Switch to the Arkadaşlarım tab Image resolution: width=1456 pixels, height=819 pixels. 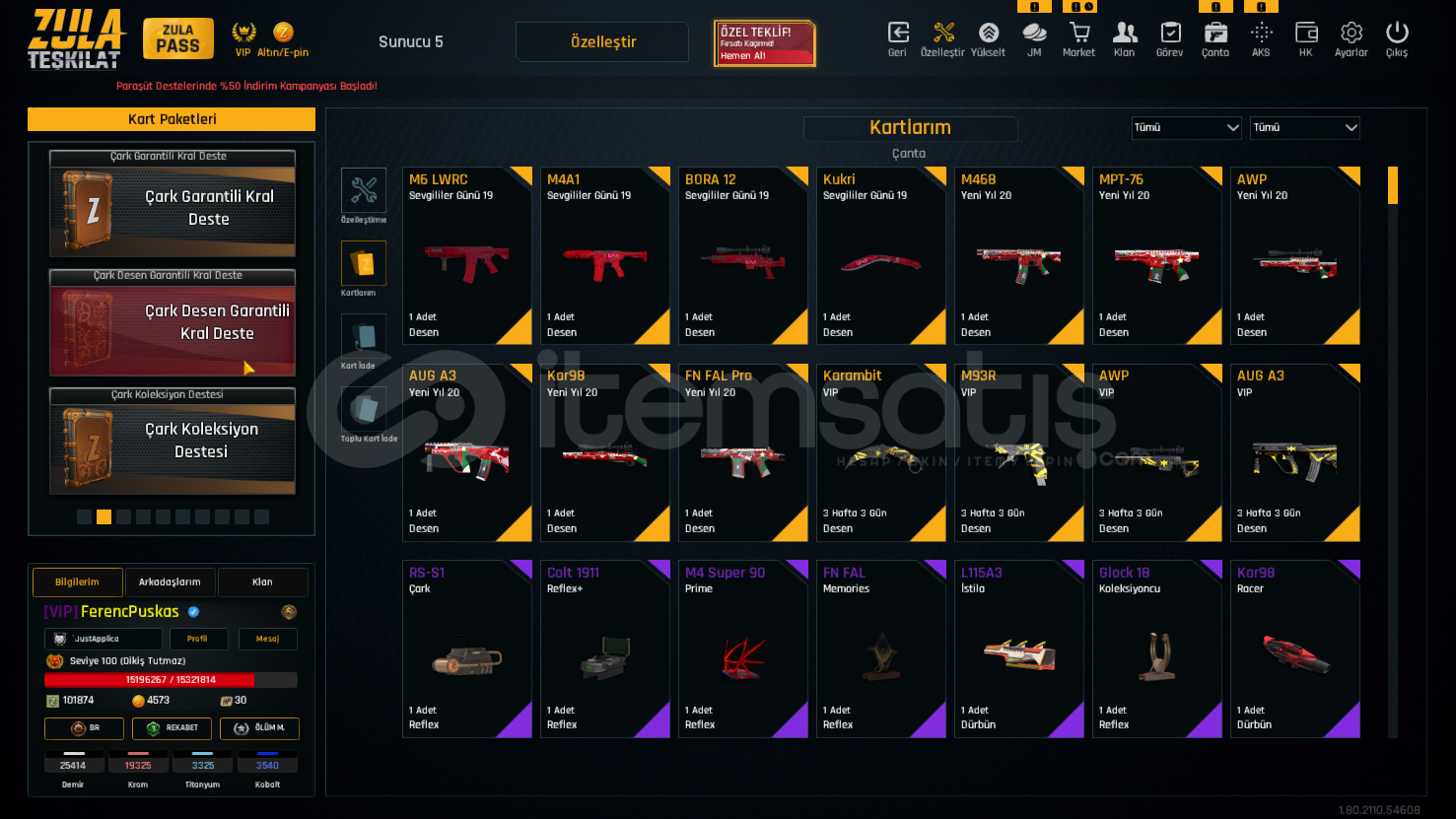170,582
